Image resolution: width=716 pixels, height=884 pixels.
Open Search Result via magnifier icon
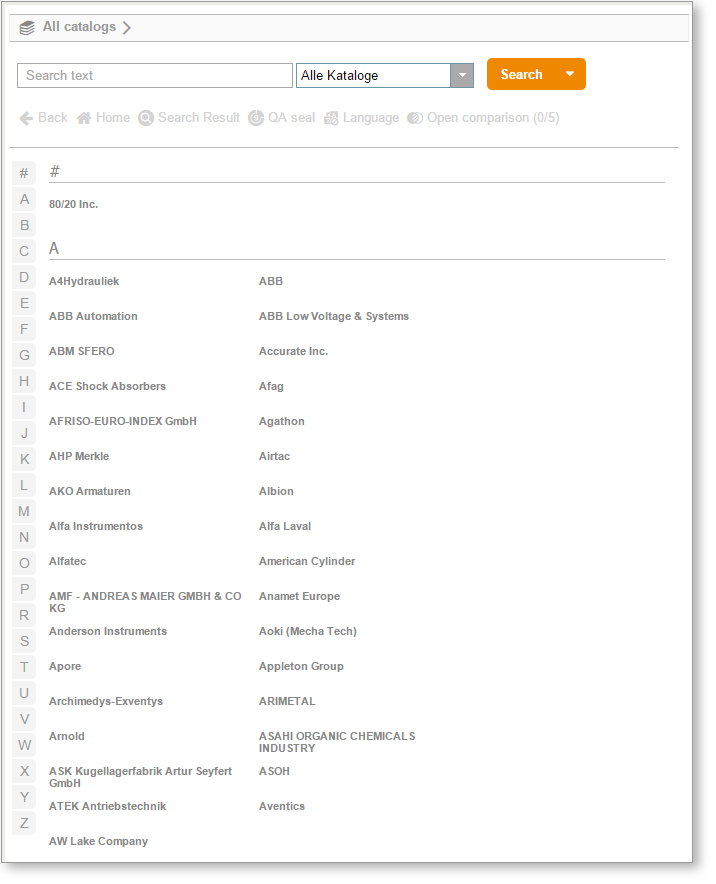pos(146,118)
